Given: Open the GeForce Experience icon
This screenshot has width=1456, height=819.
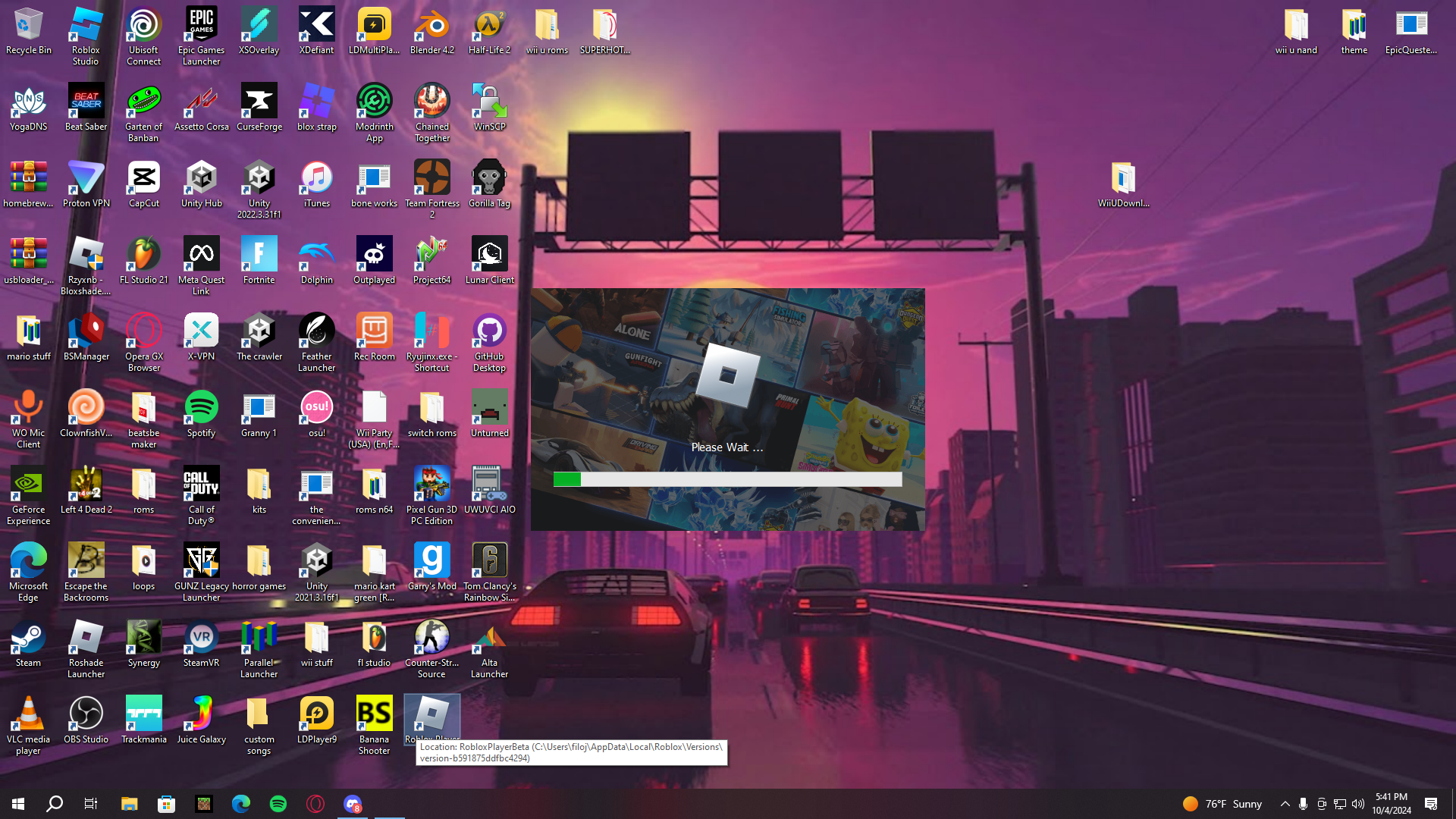Looking at the screenshot, I should [x=29, y=497].
